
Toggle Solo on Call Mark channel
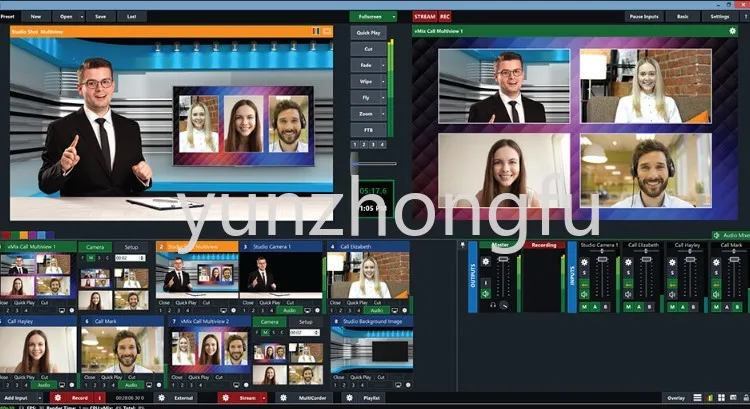point(716,273)
